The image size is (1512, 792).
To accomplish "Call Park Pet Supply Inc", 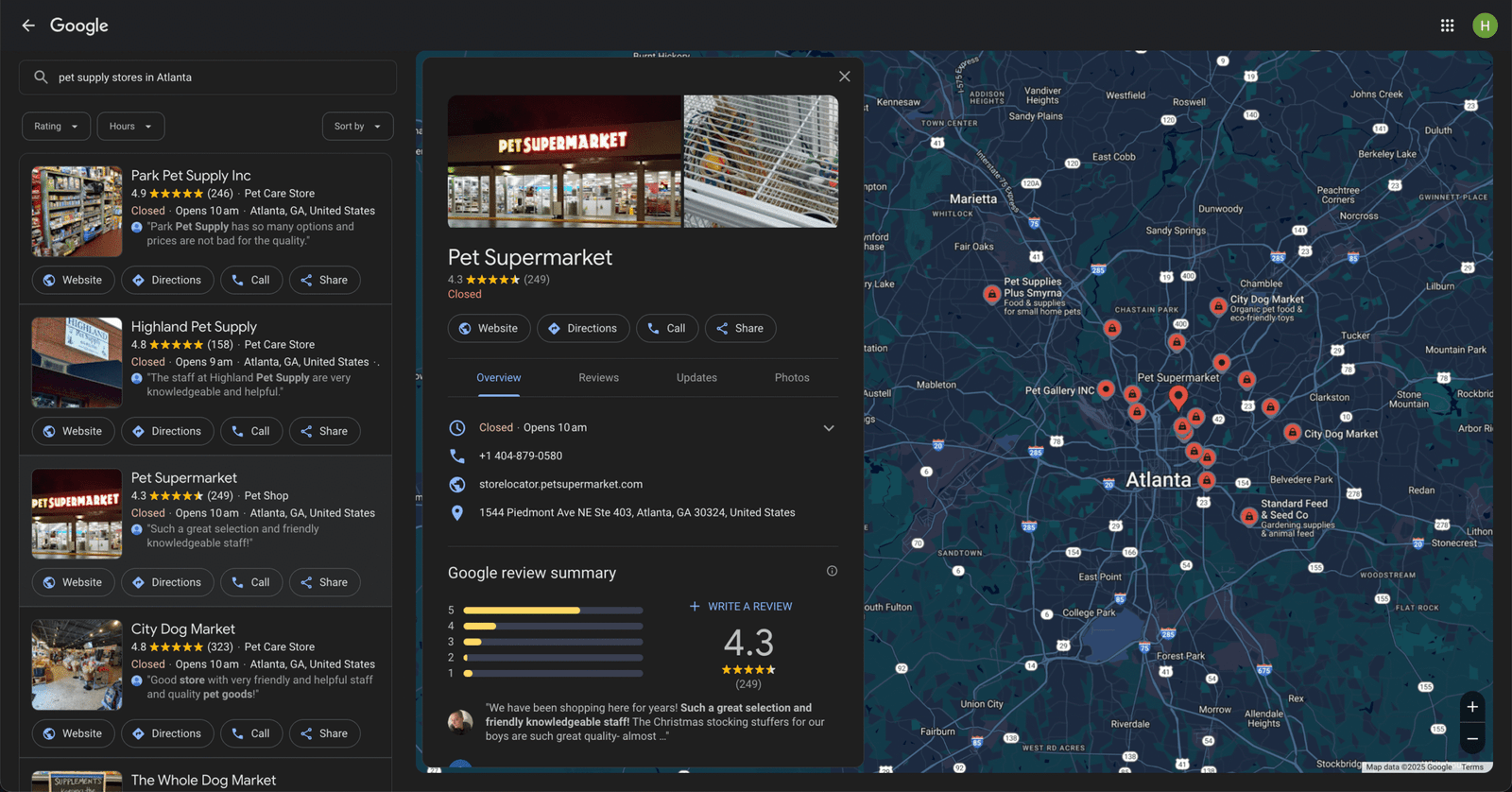I will click(251, 281).
